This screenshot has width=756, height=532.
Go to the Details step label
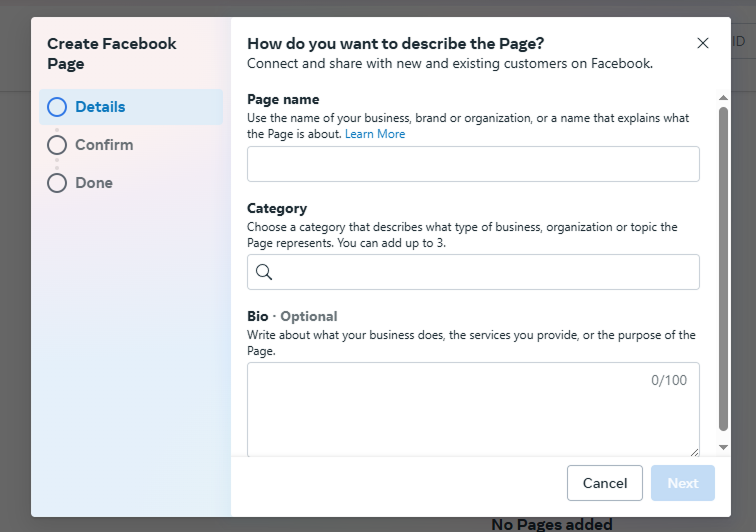coord(100,107)
